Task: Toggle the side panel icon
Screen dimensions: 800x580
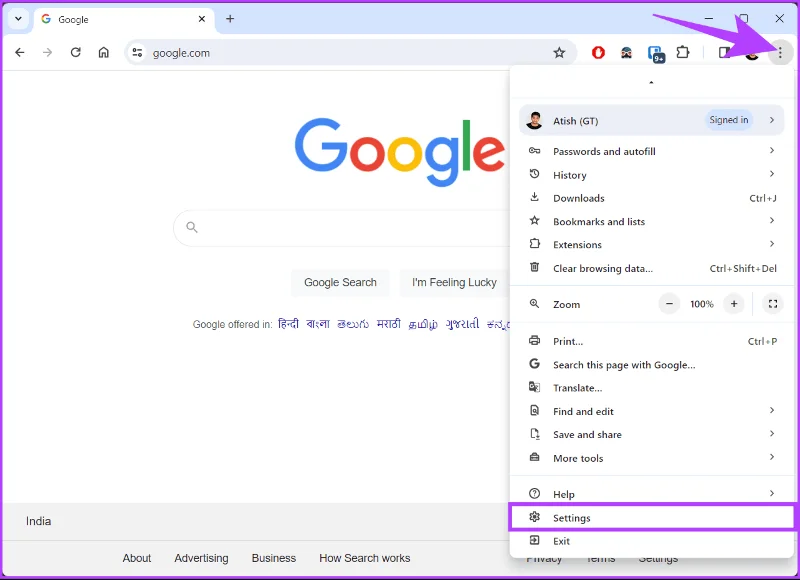Action: (x=723, y=52)
